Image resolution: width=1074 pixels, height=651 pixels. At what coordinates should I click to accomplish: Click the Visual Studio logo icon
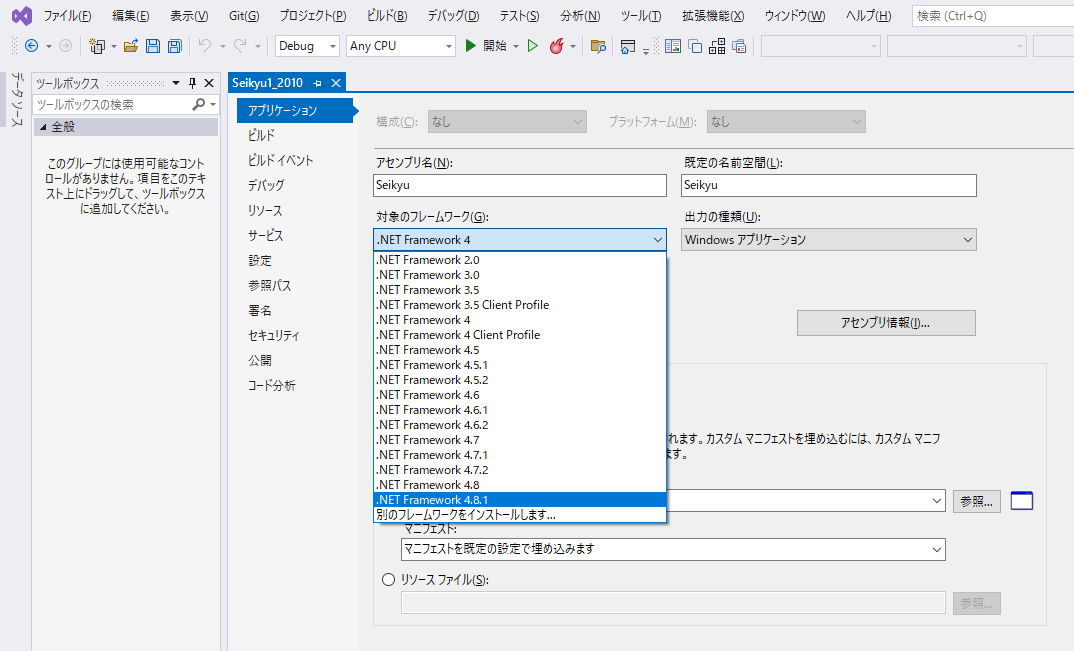[x=22, y=15]
